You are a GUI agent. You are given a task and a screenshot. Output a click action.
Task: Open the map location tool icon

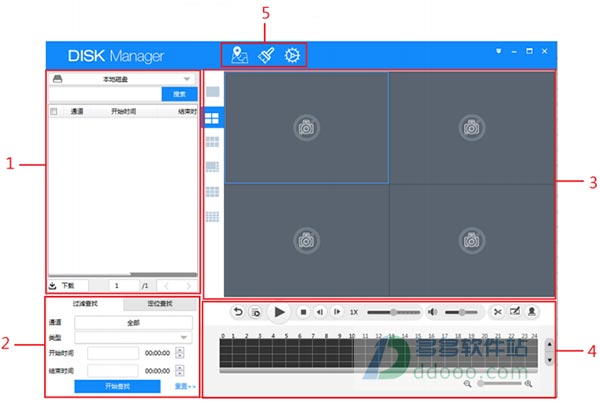tap(240, 55)
